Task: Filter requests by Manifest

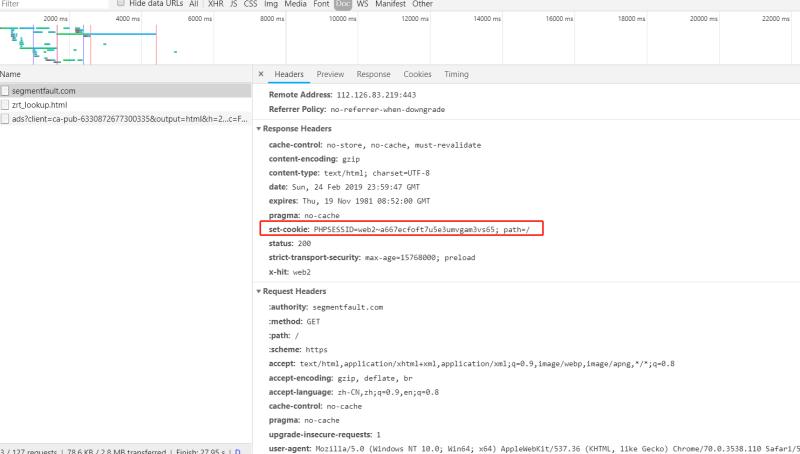Action: 390,4
